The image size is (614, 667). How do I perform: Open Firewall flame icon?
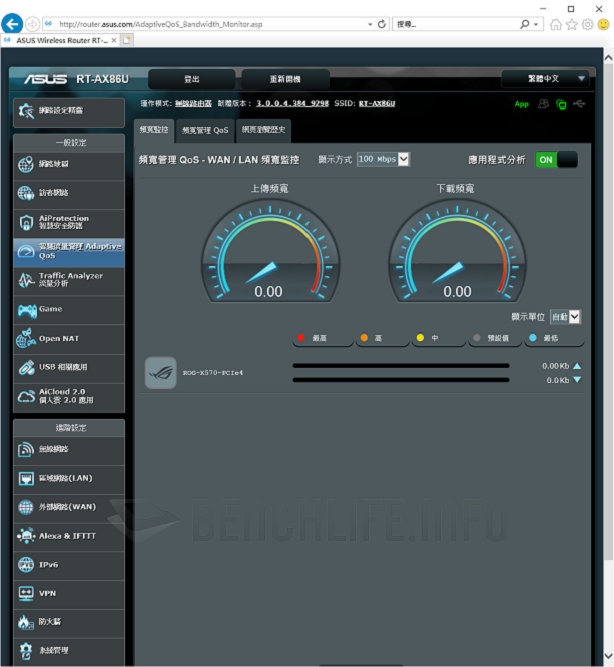(x=26, y=622)
